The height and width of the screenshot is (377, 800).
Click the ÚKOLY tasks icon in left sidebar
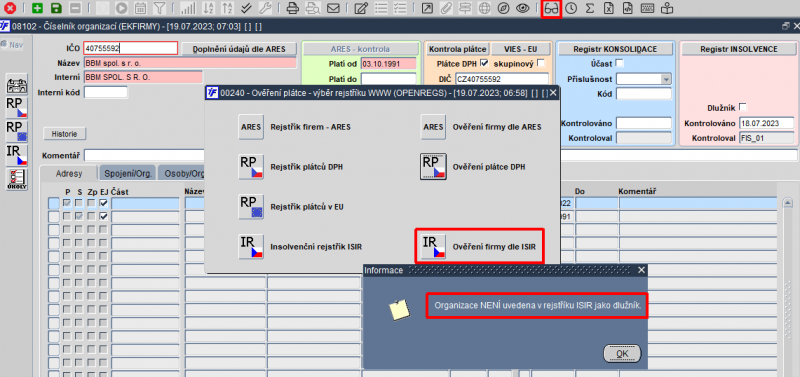[x=17, y=180]
